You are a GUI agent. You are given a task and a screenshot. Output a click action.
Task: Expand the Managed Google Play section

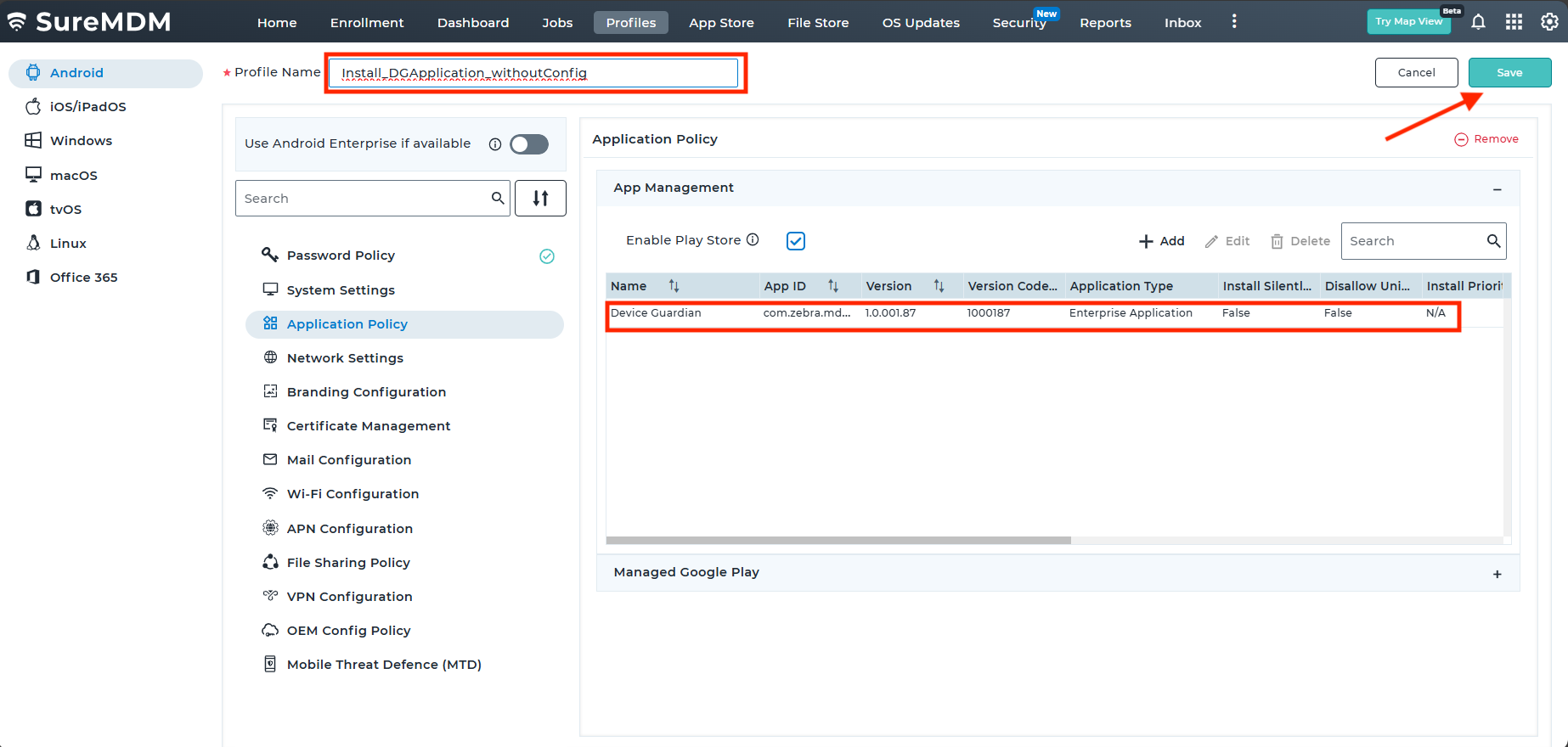[1497, 574]
